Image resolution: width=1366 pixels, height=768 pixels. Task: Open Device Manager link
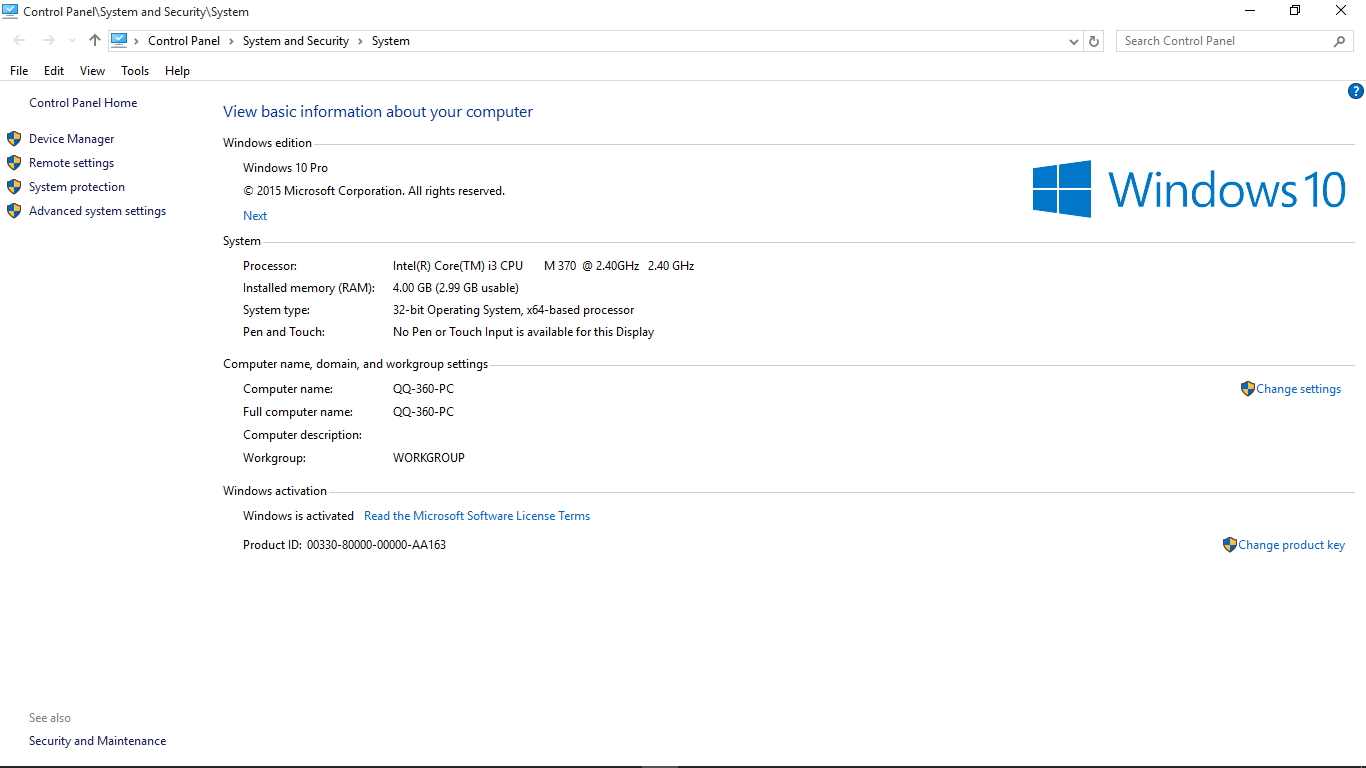tap(72, 139)
